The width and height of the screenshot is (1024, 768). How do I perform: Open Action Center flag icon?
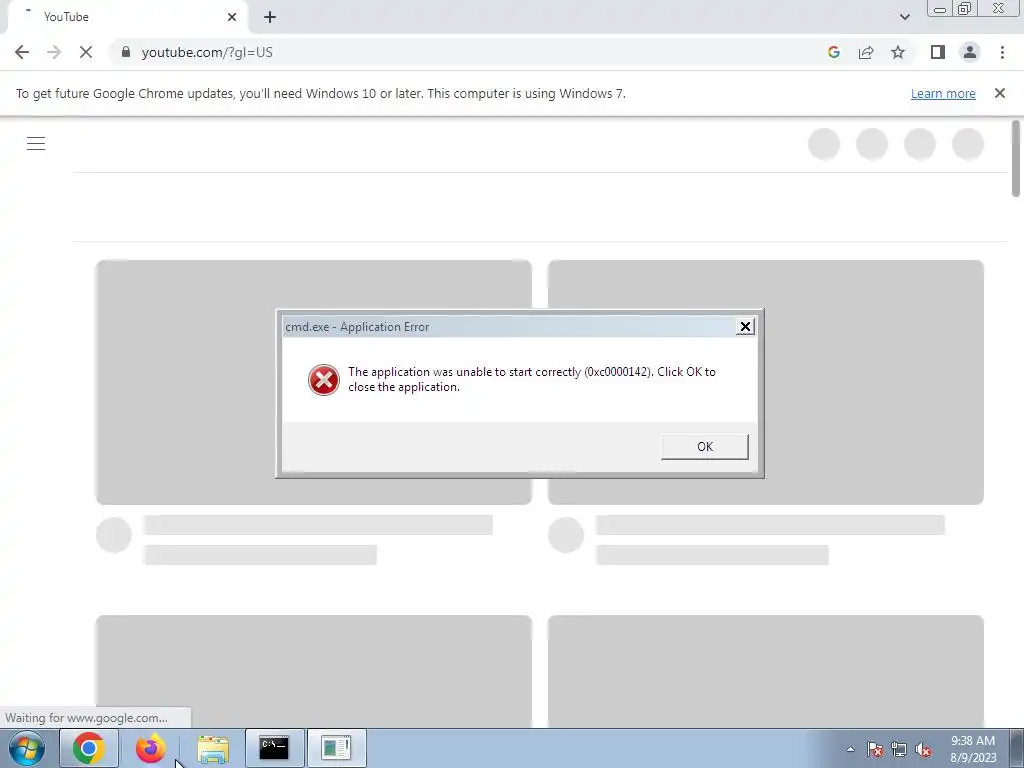click(x=875, y=749)
